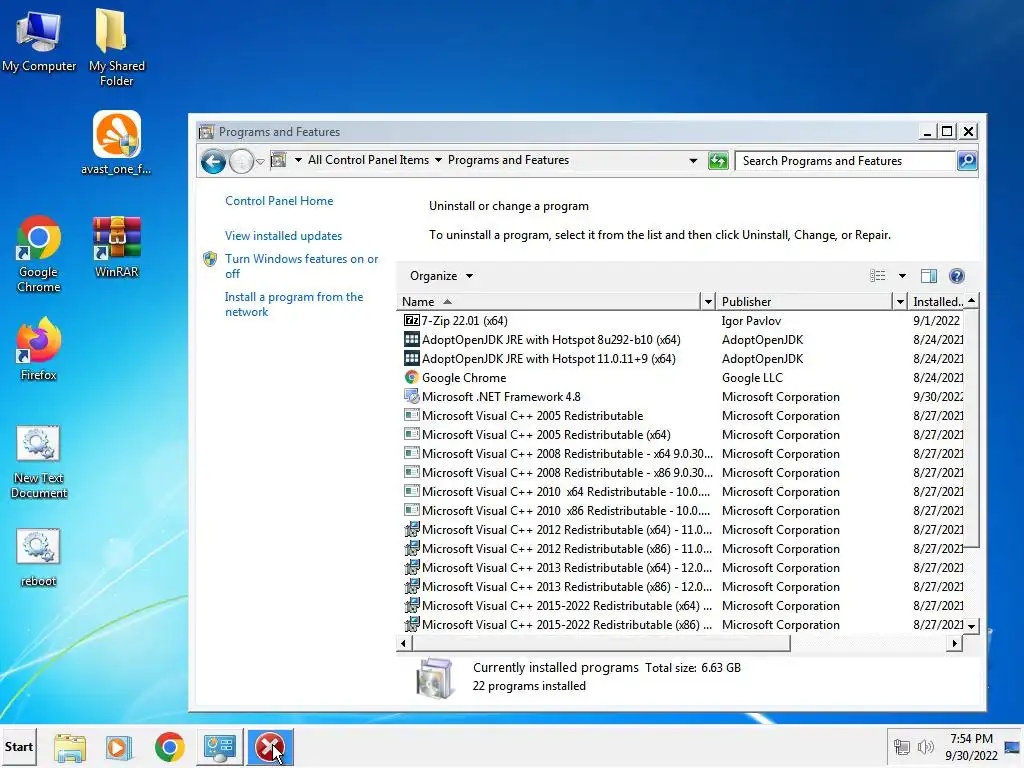The width and height of the screenshot is (1024, 768).
Task: Select the avast_one_f... installer icon
Action: [116, 142]
